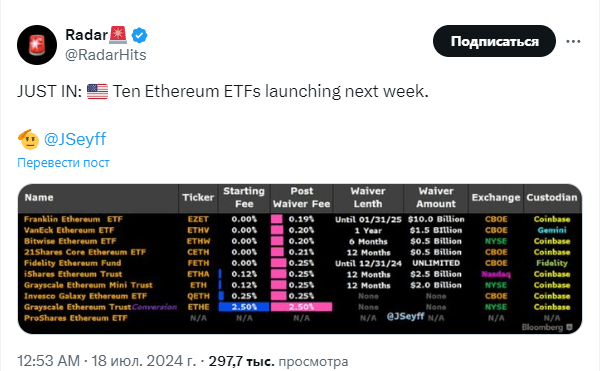The image size is (601, 371).
Task: Click the Custodian column header
Action: pyautogui.click(x=552, y=197)
